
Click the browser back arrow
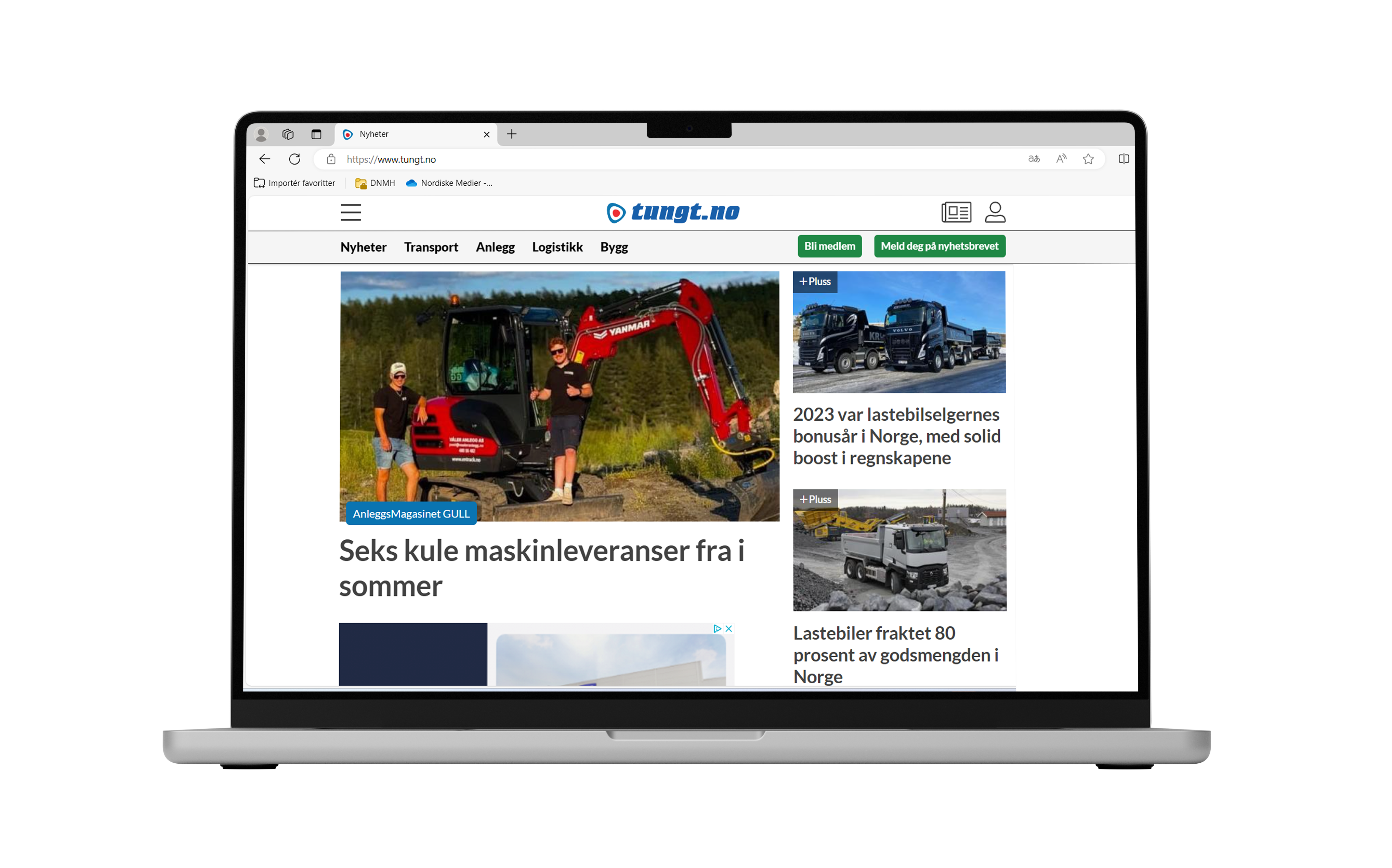(x=265, y=159)
